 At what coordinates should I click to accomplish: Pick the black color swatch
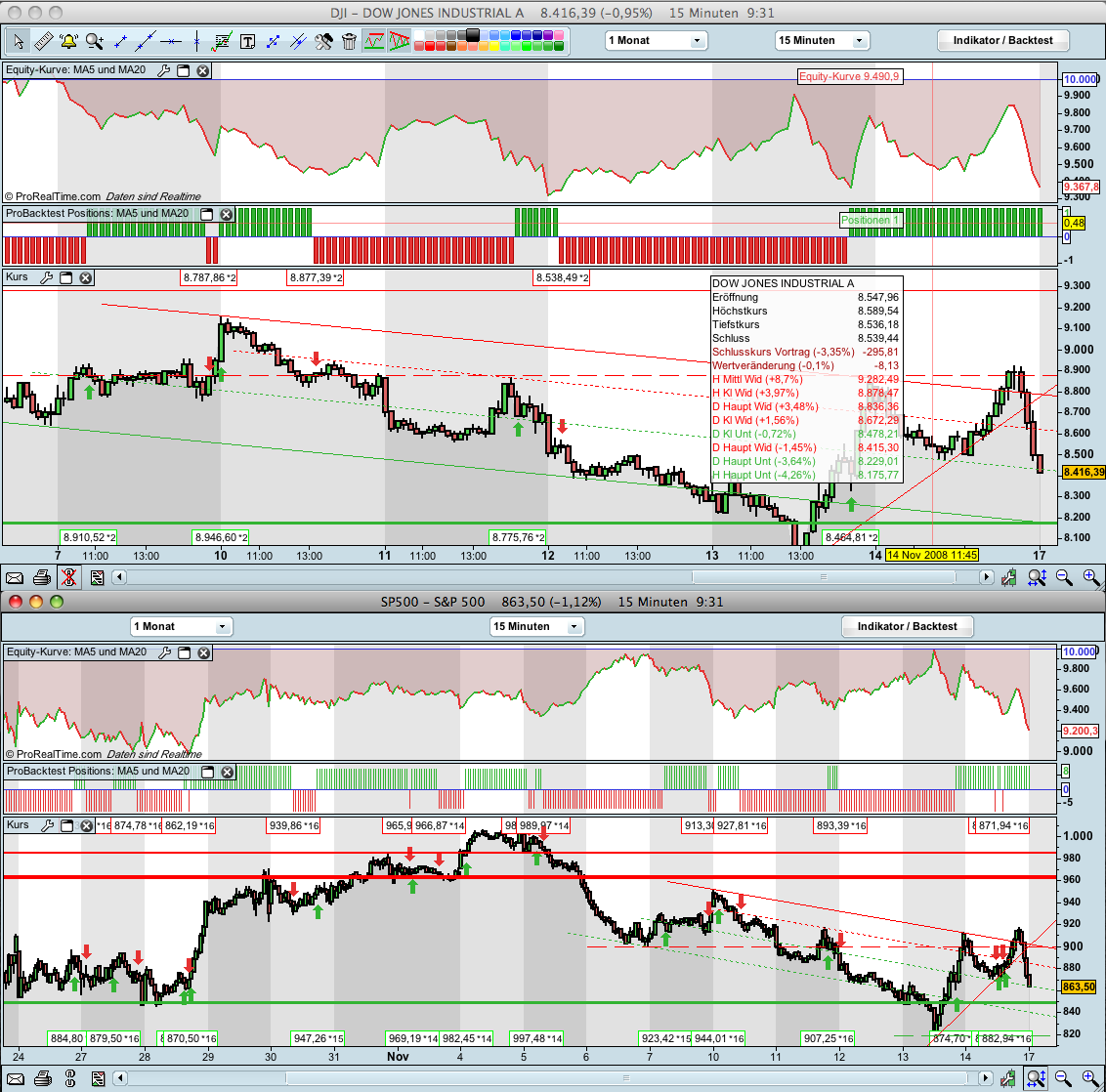pyautogui.click(x=472, y=34)
